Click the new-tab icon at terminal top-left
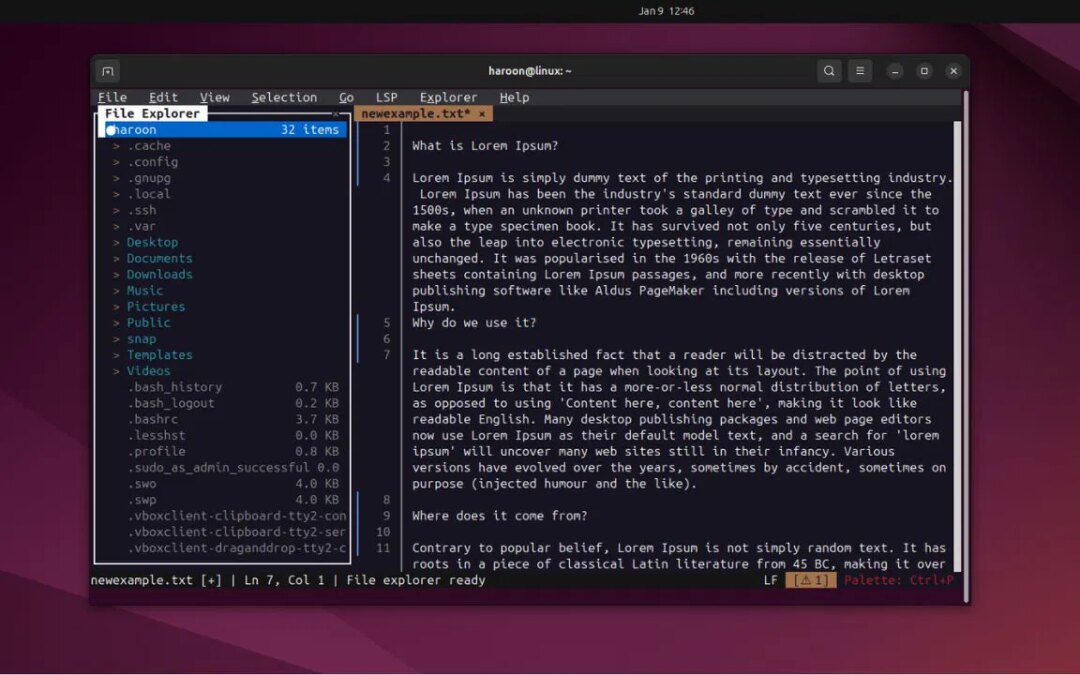This screenshot has height=675, width=1080. [107, 71]
